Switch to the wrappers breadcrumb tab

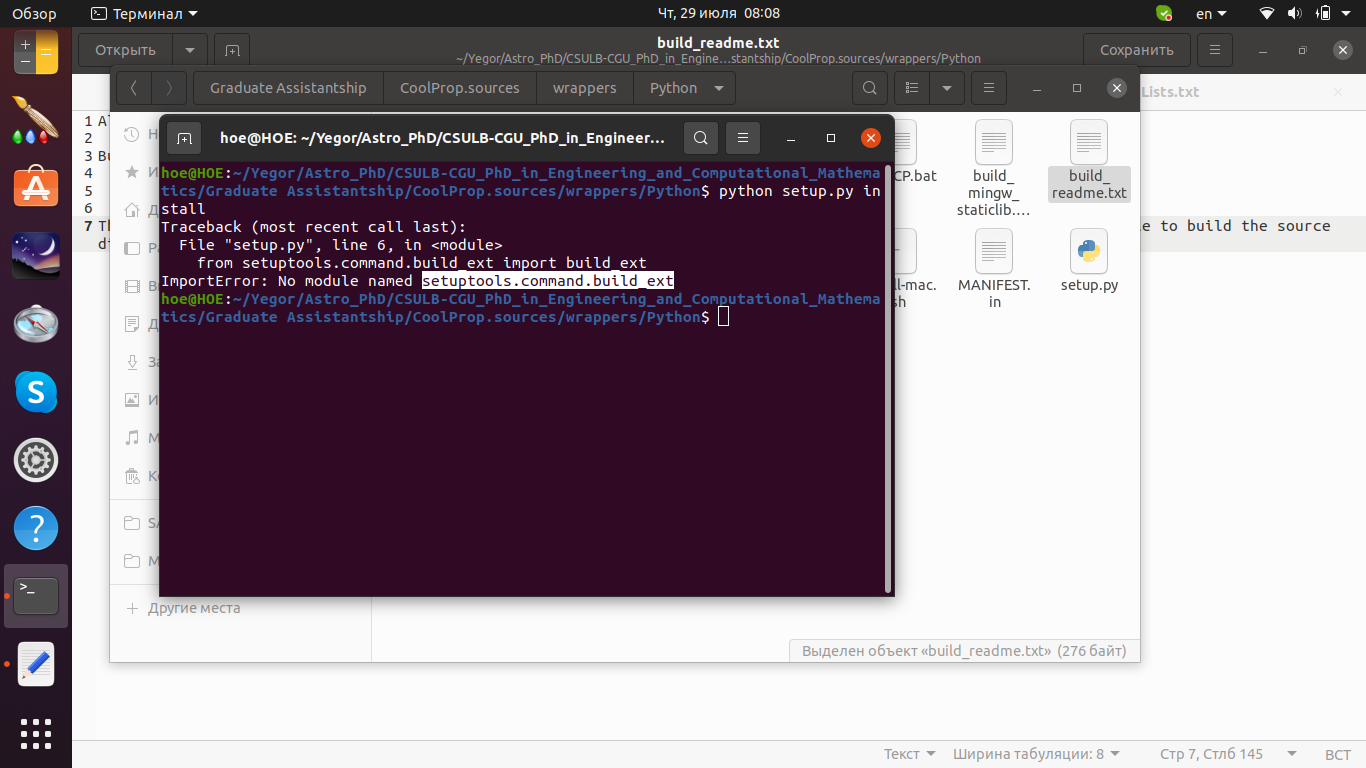[x=585, y=88]
